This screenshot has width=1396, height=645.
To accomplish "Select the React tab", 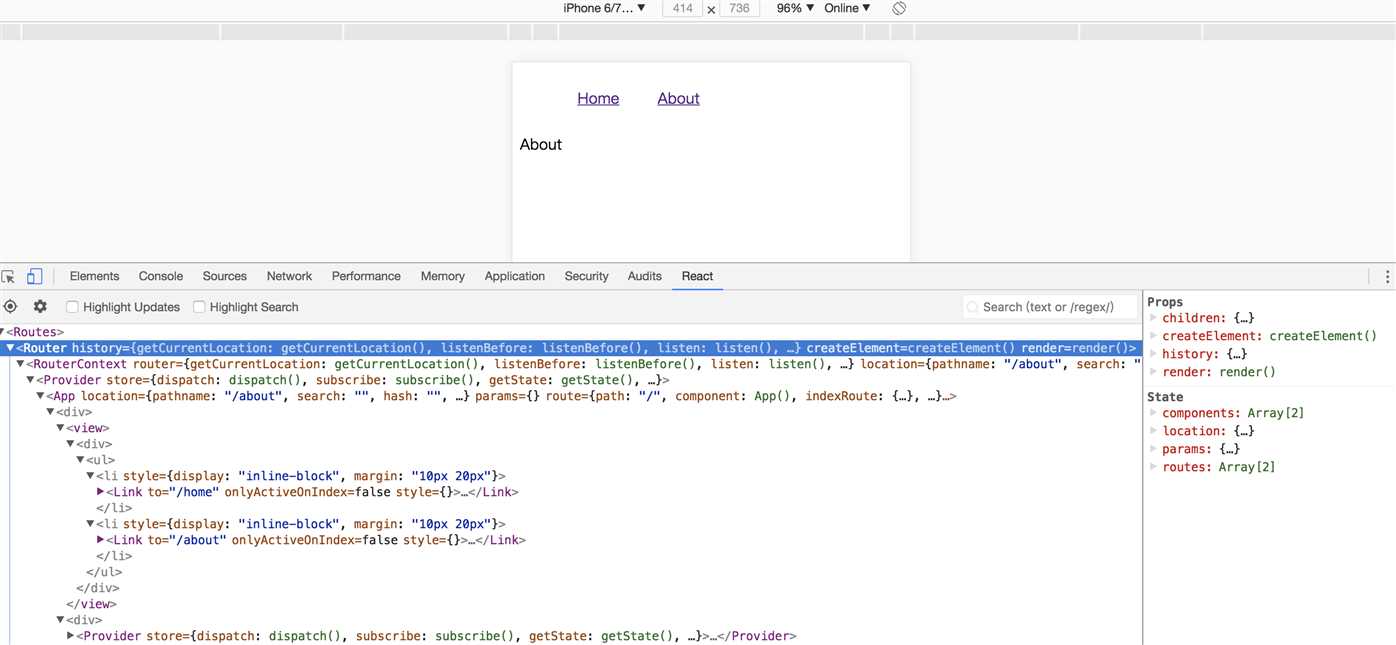I will pyautogui.click(x=698, y=277).
